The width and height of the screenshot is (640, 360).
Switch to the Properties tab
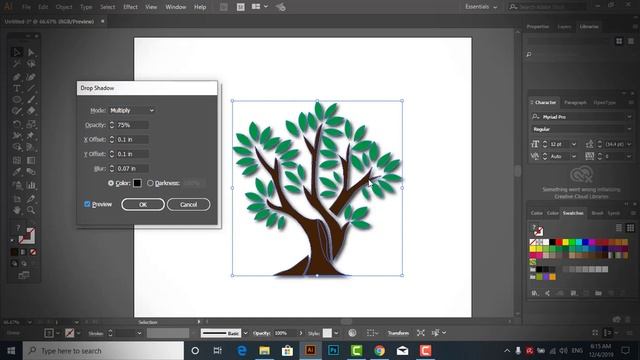(x=538, y=27)
